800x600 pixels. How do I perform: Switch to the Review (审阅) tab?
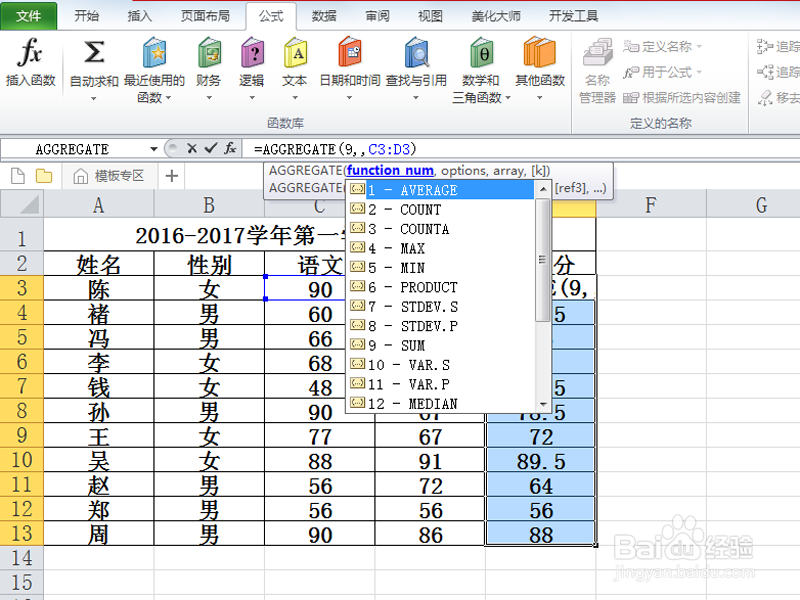point(377,16)
